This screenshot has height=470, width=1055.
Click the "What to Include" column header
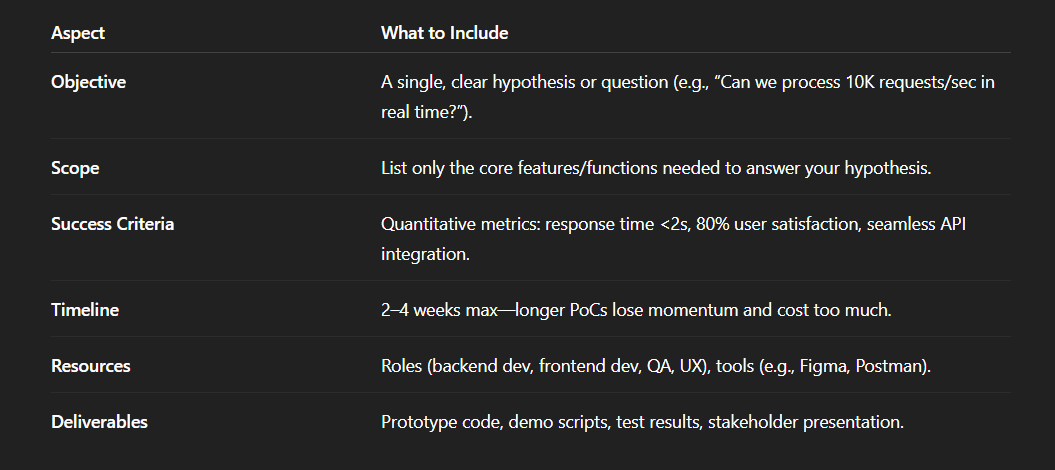pos(444,33)
